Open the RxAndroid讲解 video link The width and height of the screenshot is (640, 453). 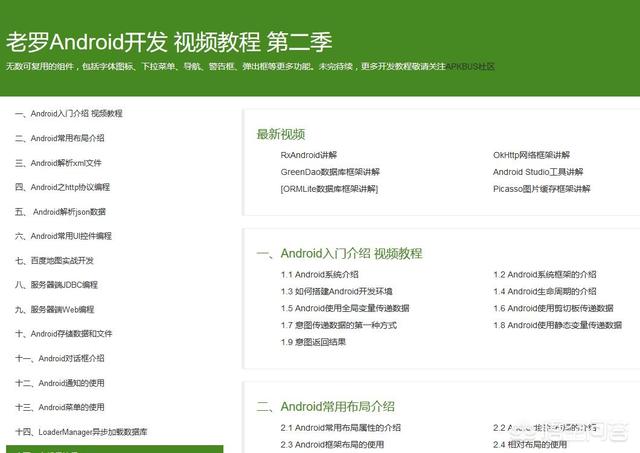pos(309,155)
